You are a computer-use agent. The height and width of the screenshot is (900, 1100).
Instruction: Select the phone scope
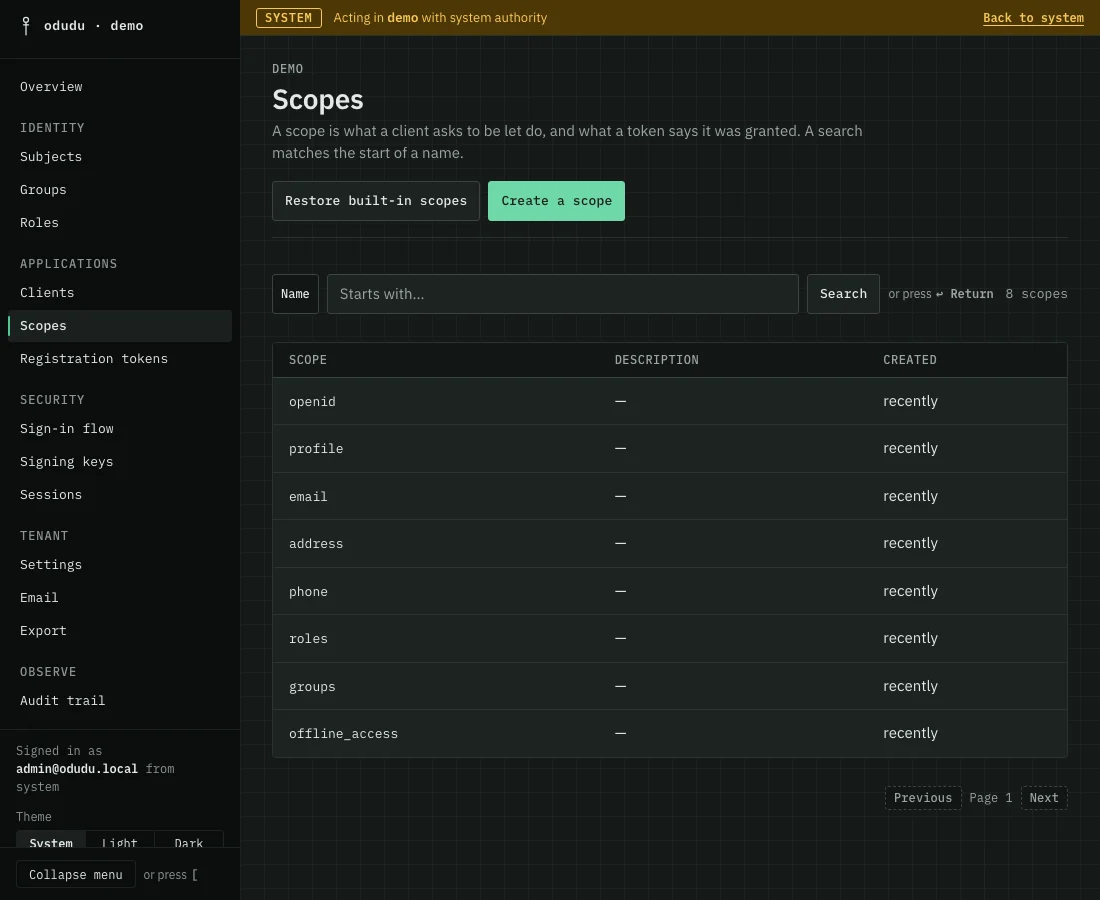pyautogui.click(x=670, y=591)
